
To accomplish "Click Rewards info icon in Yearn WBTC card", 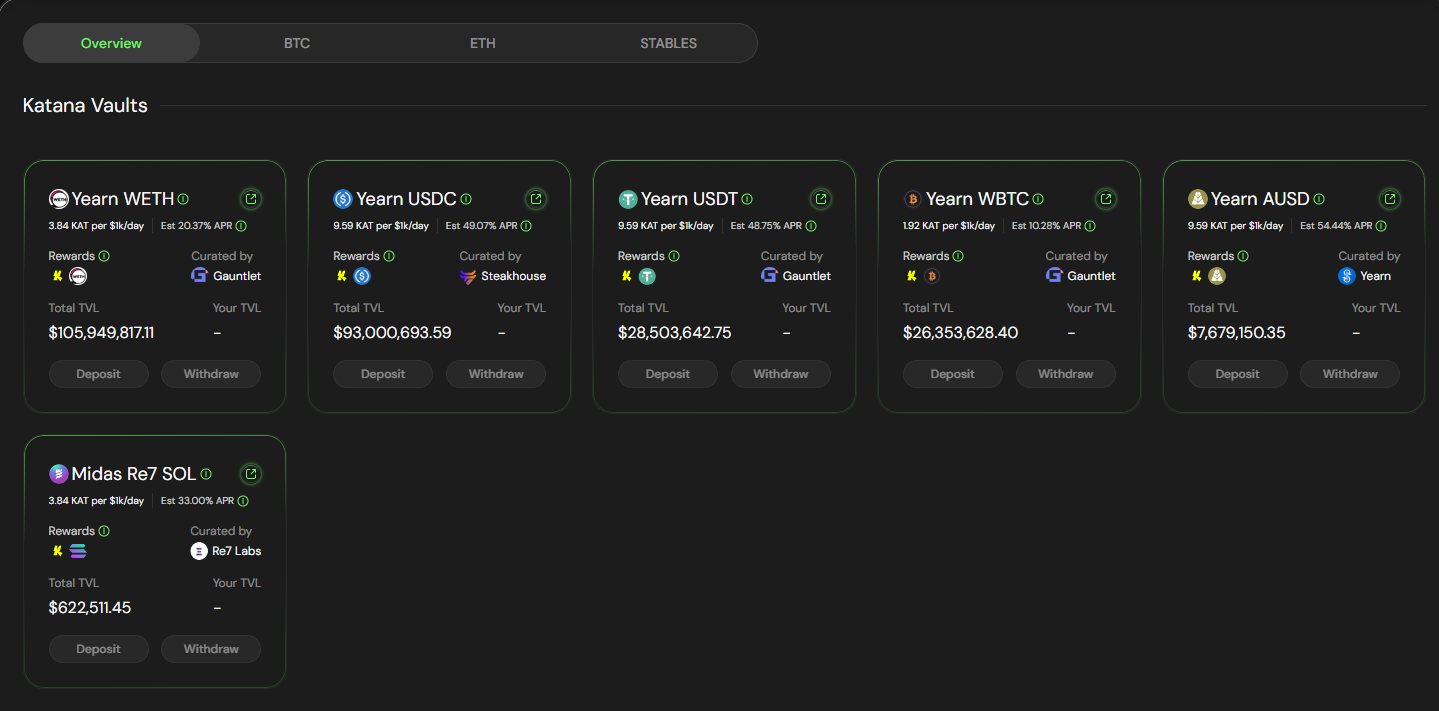I will (958, 256).
